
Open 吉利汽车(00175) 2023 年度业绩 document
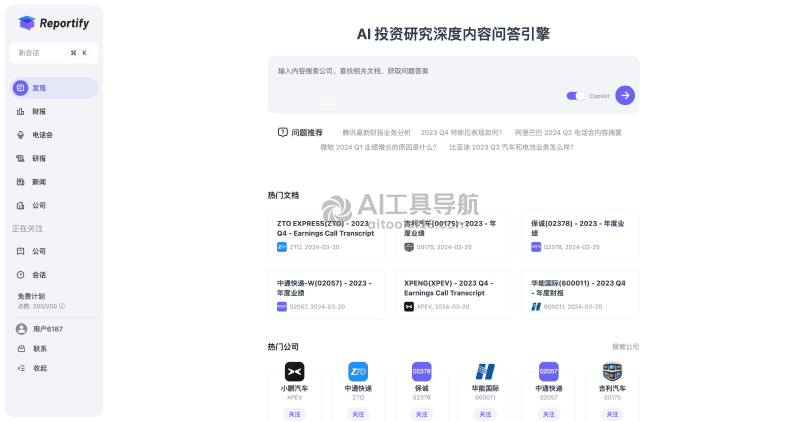point(453,235)
